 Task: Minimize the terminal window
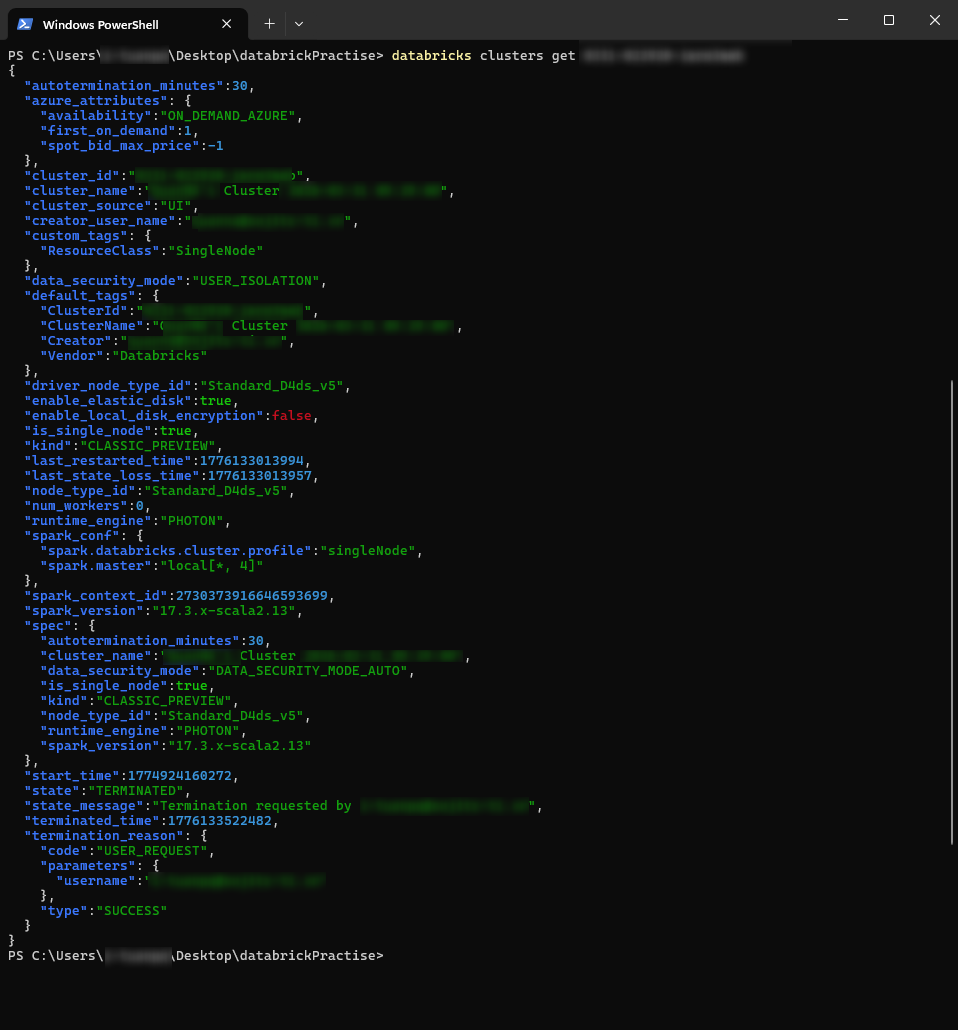pos(841,20)
